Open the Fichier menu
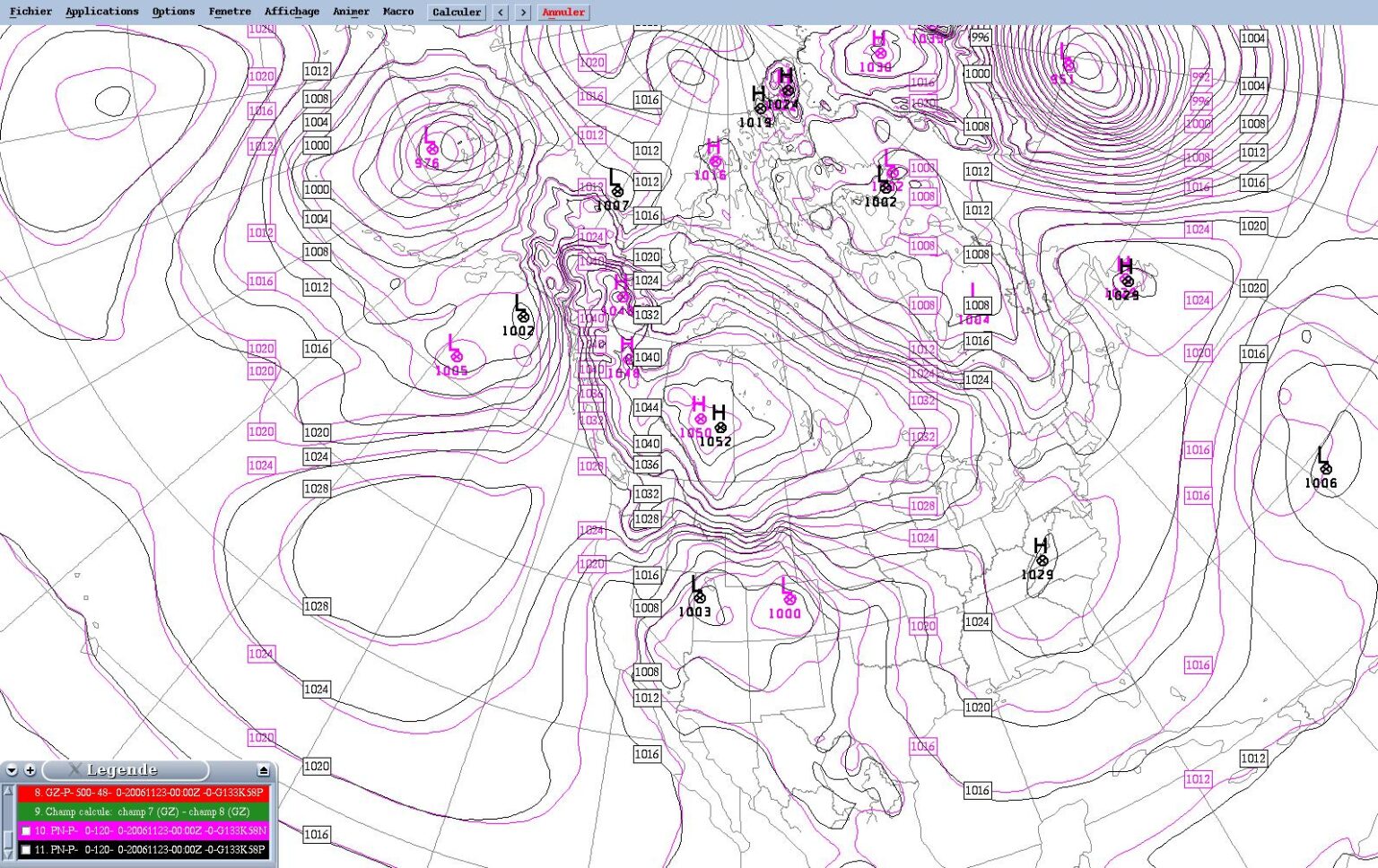The image size is (1378, 868). click(31, 12)
